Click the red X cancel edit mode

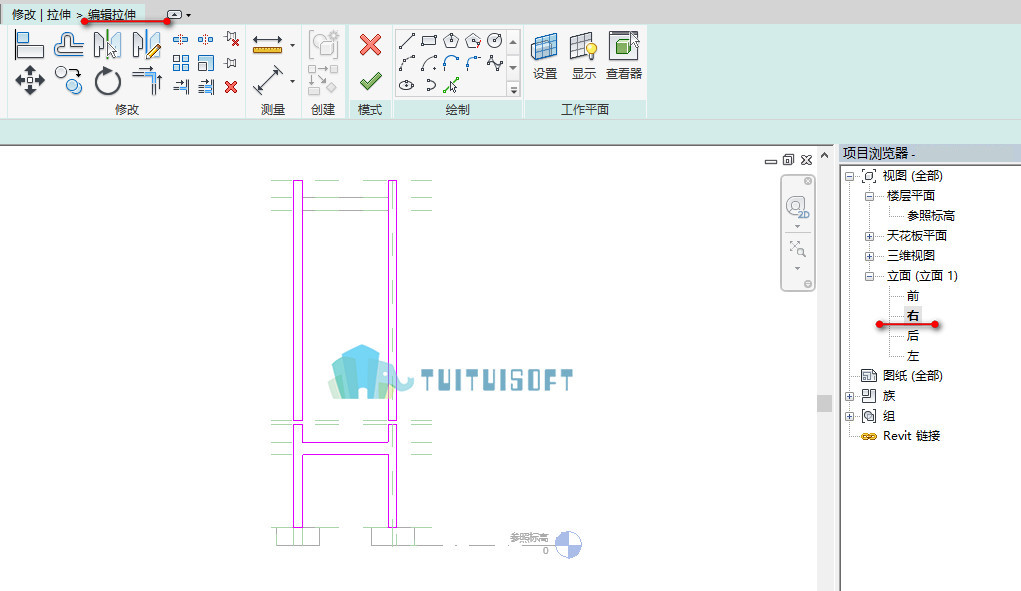coord(370,45)
